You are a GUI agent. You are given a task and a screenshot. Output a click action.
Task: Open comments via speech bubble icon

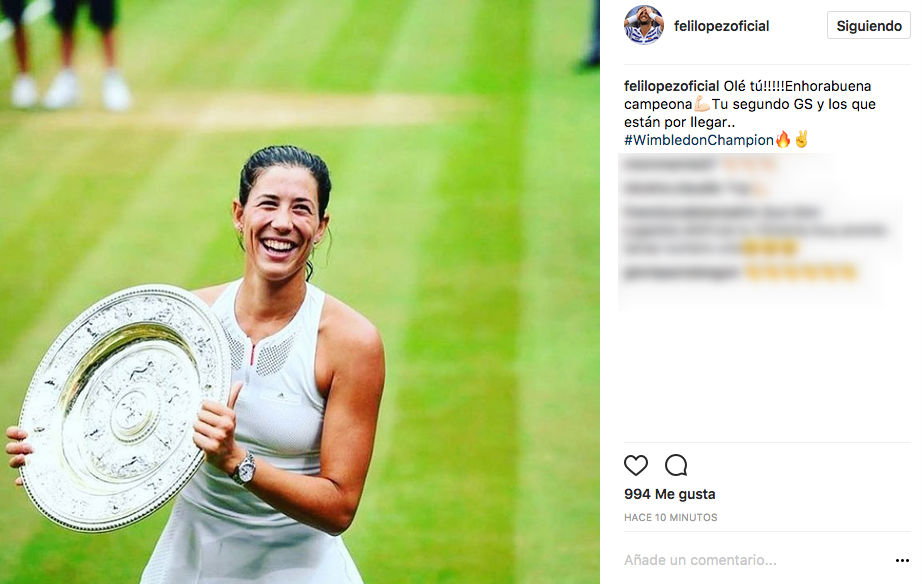pyautogui.click(x=676, y=465)
